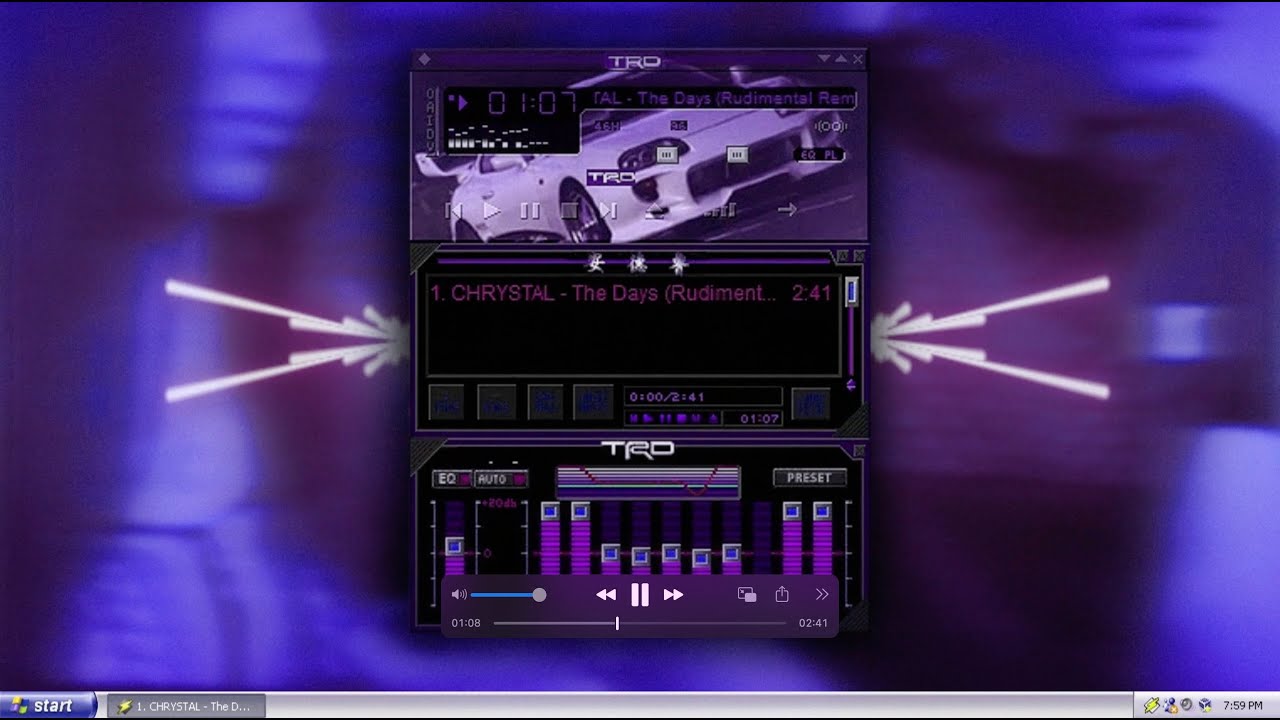Click the last system tray icon beside the clock
This screenshot has width=1280, height=720.
1205,705
